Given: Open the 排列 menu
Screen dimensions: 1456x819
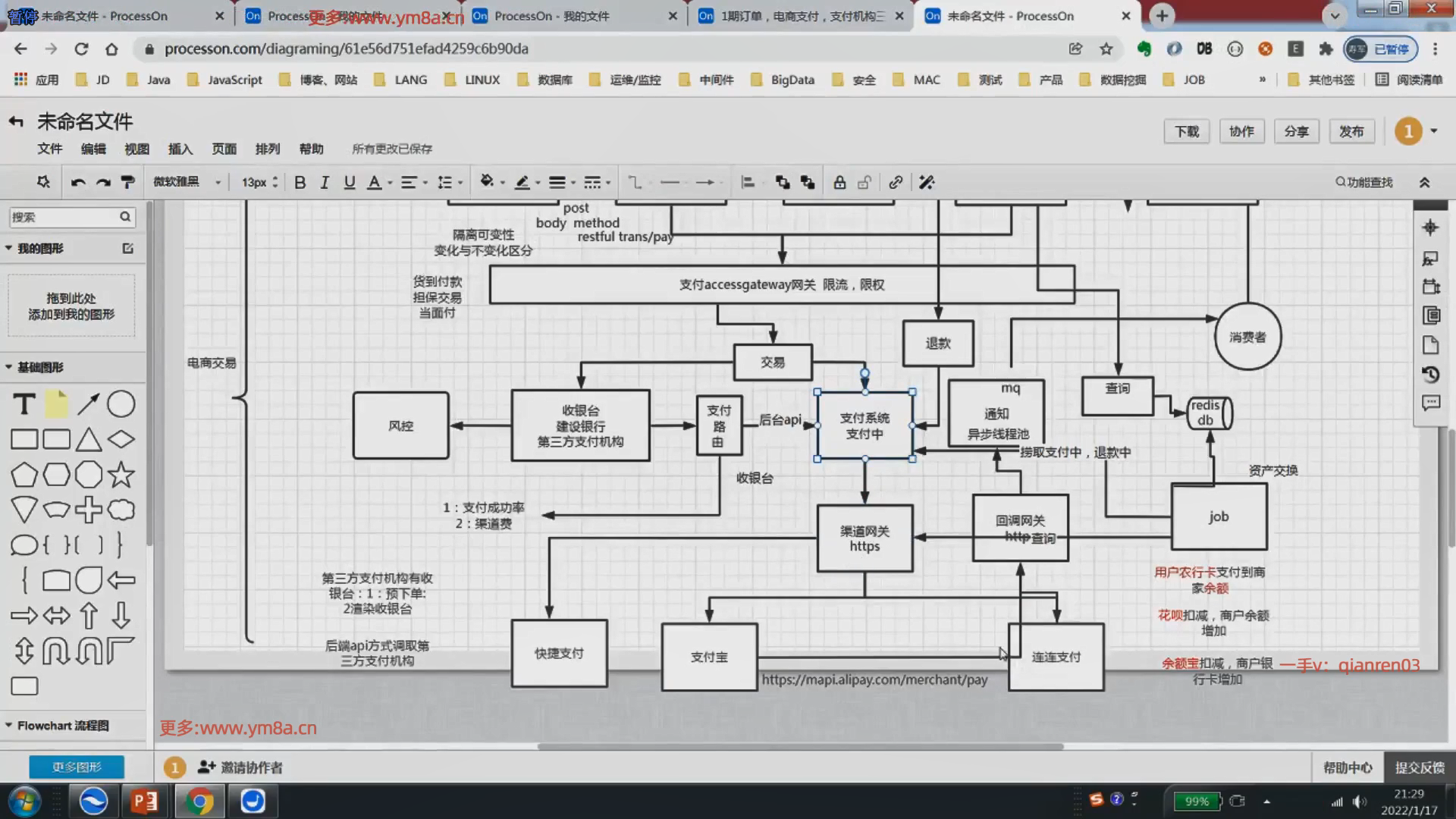Looking at the screenshot, I should point(267,149).
